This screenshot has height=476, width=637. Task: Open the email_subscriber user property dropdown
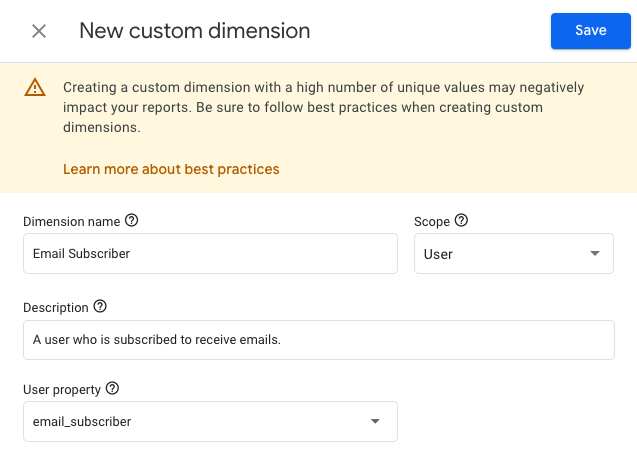(210, 422)
